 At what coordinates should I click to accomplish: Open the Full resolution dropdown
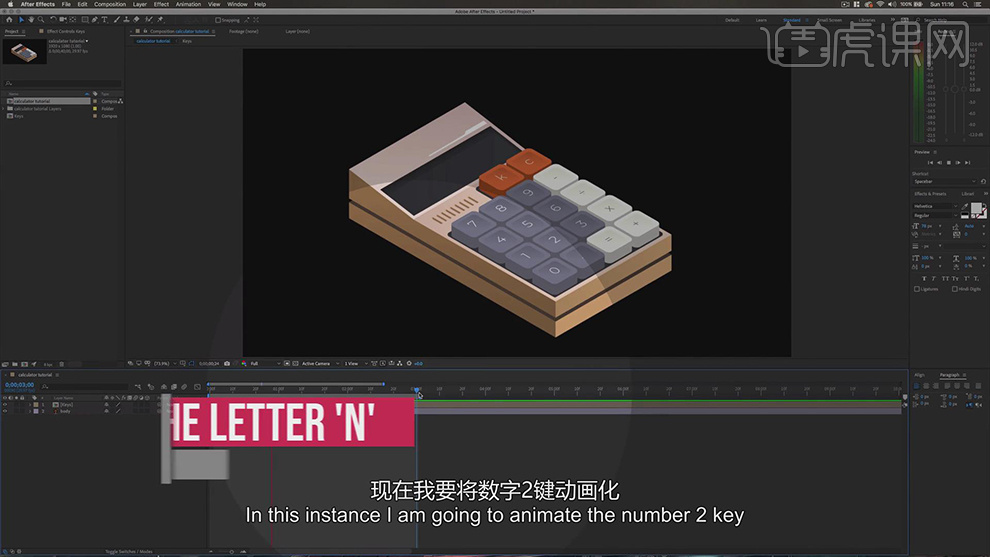(x=265, y=364)
